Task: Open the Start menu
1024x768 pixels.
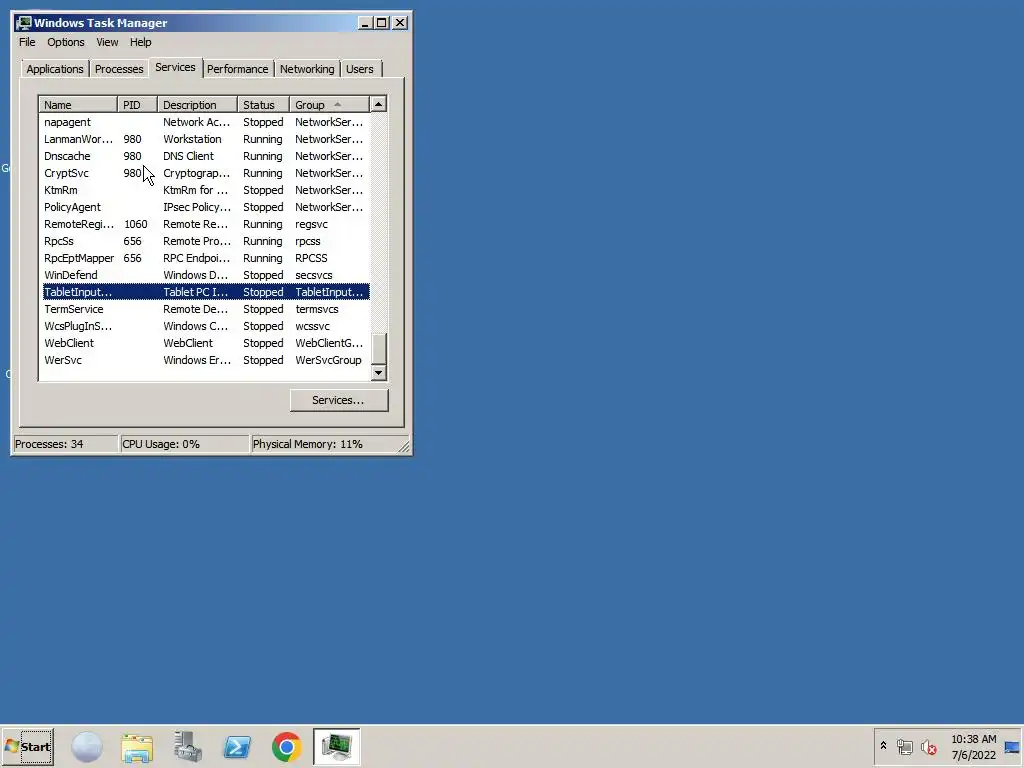Action: (x=28, y=746)
